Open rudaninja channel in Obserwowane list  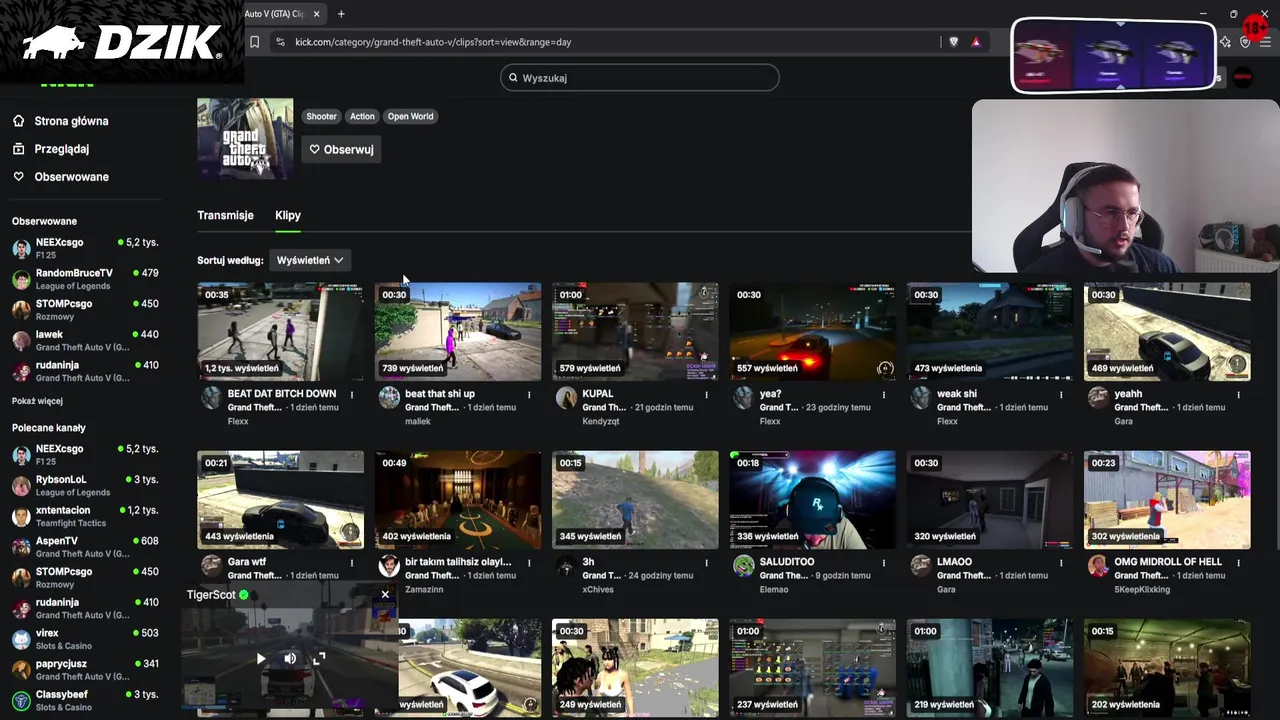click(85, 371)
